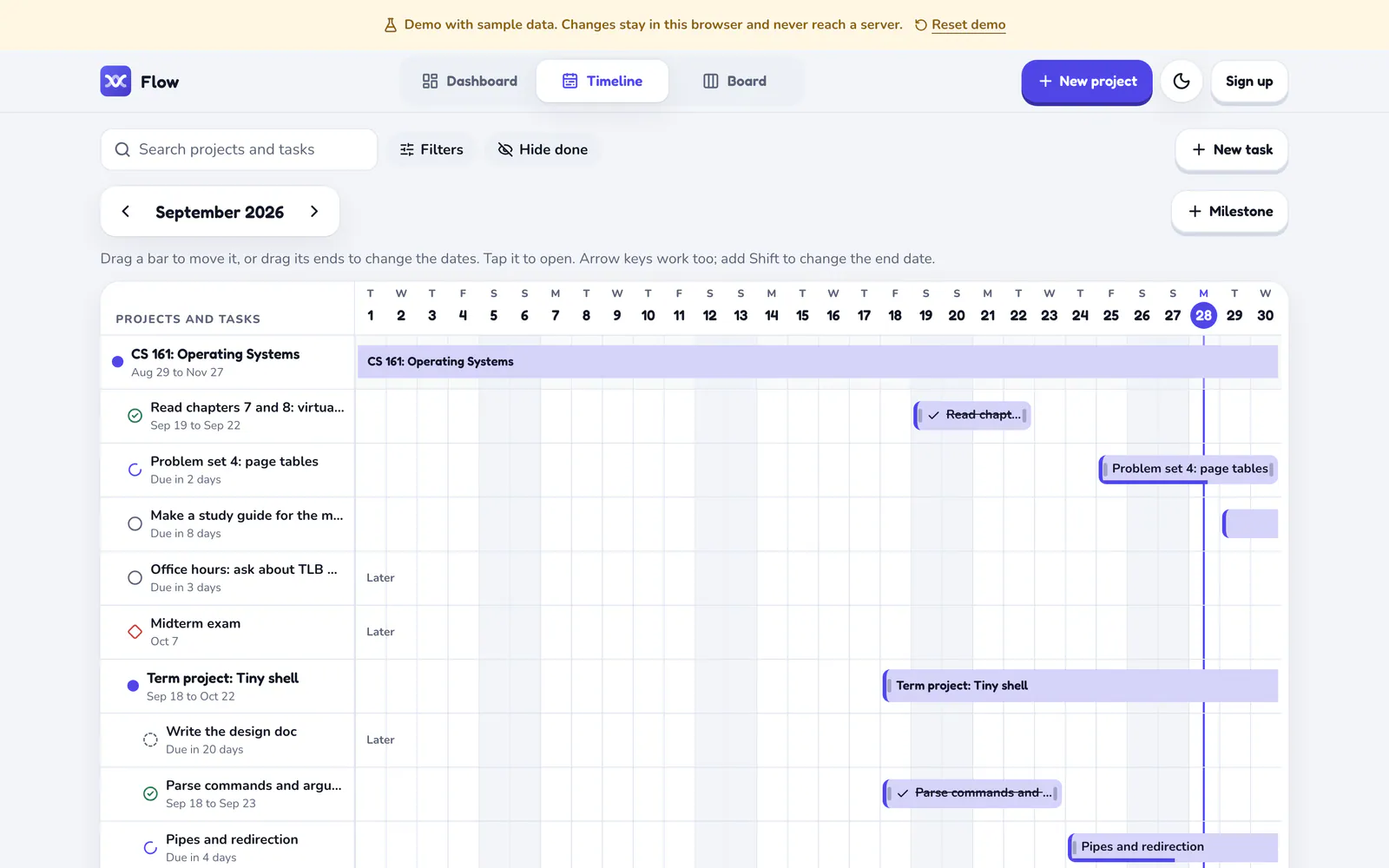1389x868 pixels.
Task: Switch to the Board tab
Action: (x=734, y=82)
